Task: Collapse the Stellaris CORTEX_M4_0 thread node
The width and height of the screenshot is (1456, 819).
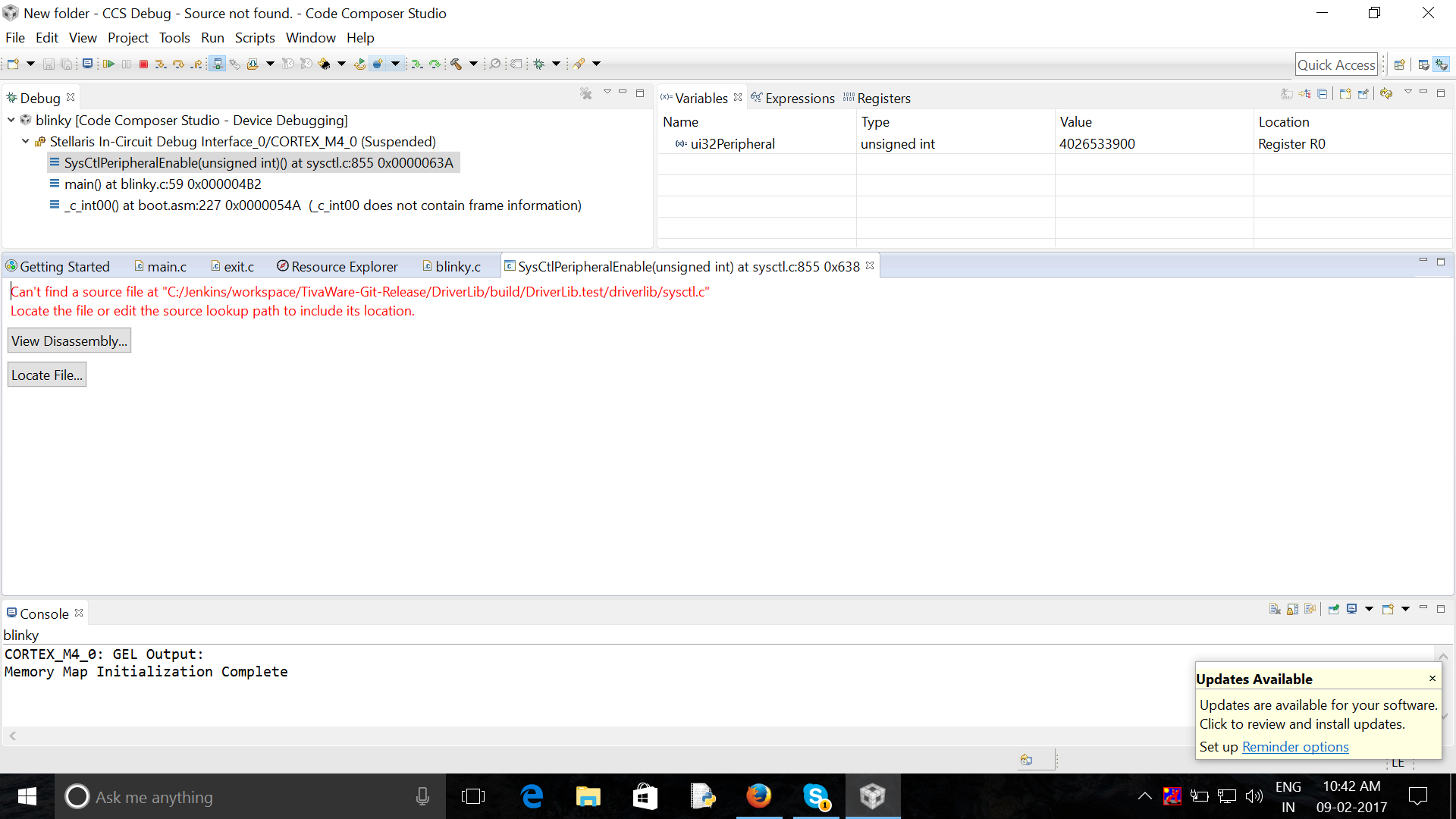Action: click(26, 142)
